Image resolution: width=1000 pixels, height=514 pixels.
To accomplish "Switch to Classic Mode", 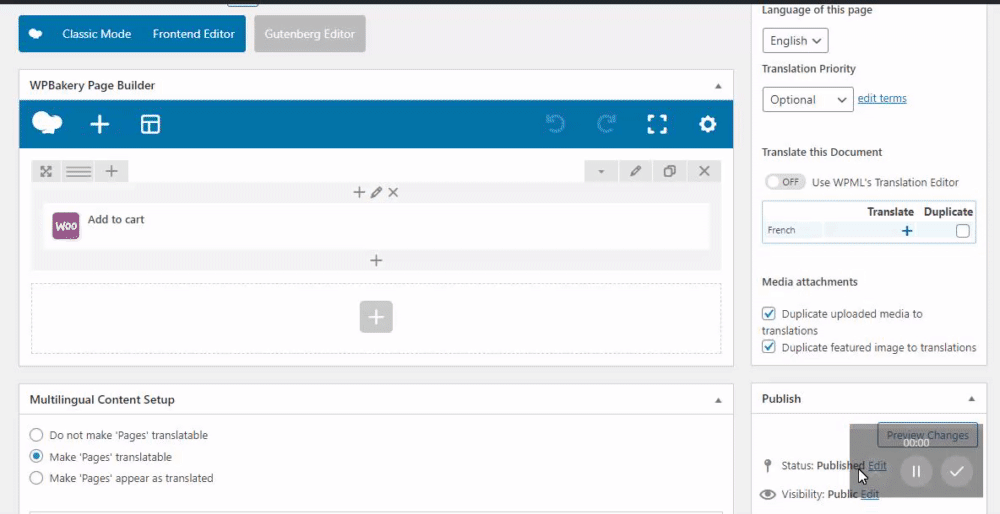I will pyautogui.click(x=97, y=34).
